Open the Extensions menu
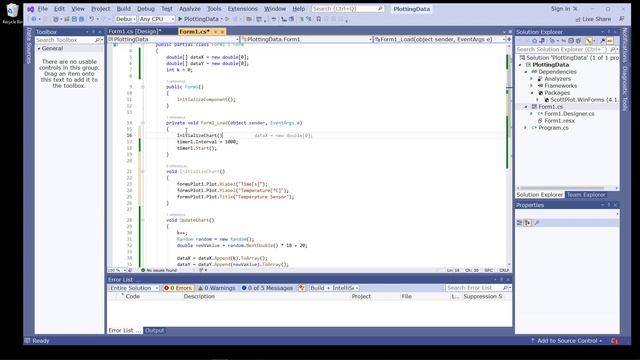The image size is (640, 360). point(242,9)
